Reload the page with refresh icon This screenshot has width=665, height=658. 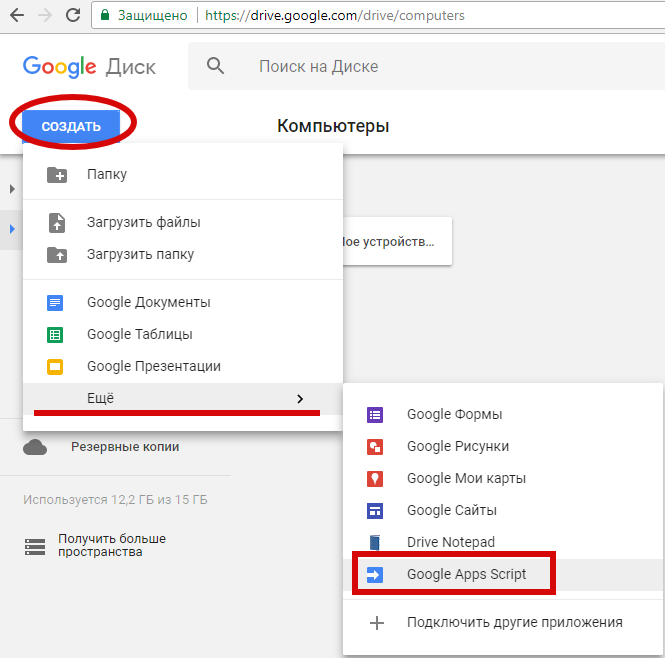click(x=73, y=15)
